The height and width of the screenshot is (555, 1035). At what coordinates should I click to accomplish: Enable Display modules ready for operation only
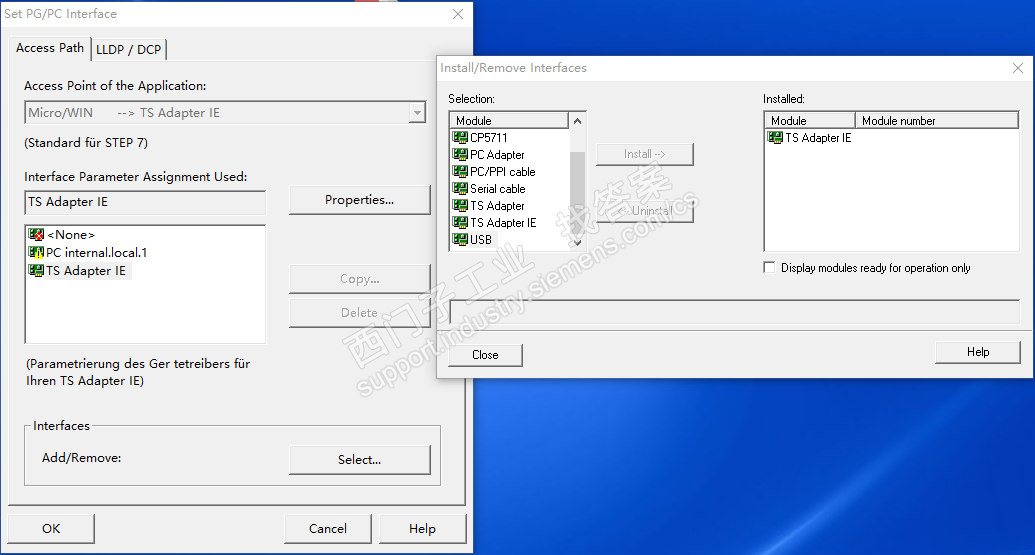[769, 267]
